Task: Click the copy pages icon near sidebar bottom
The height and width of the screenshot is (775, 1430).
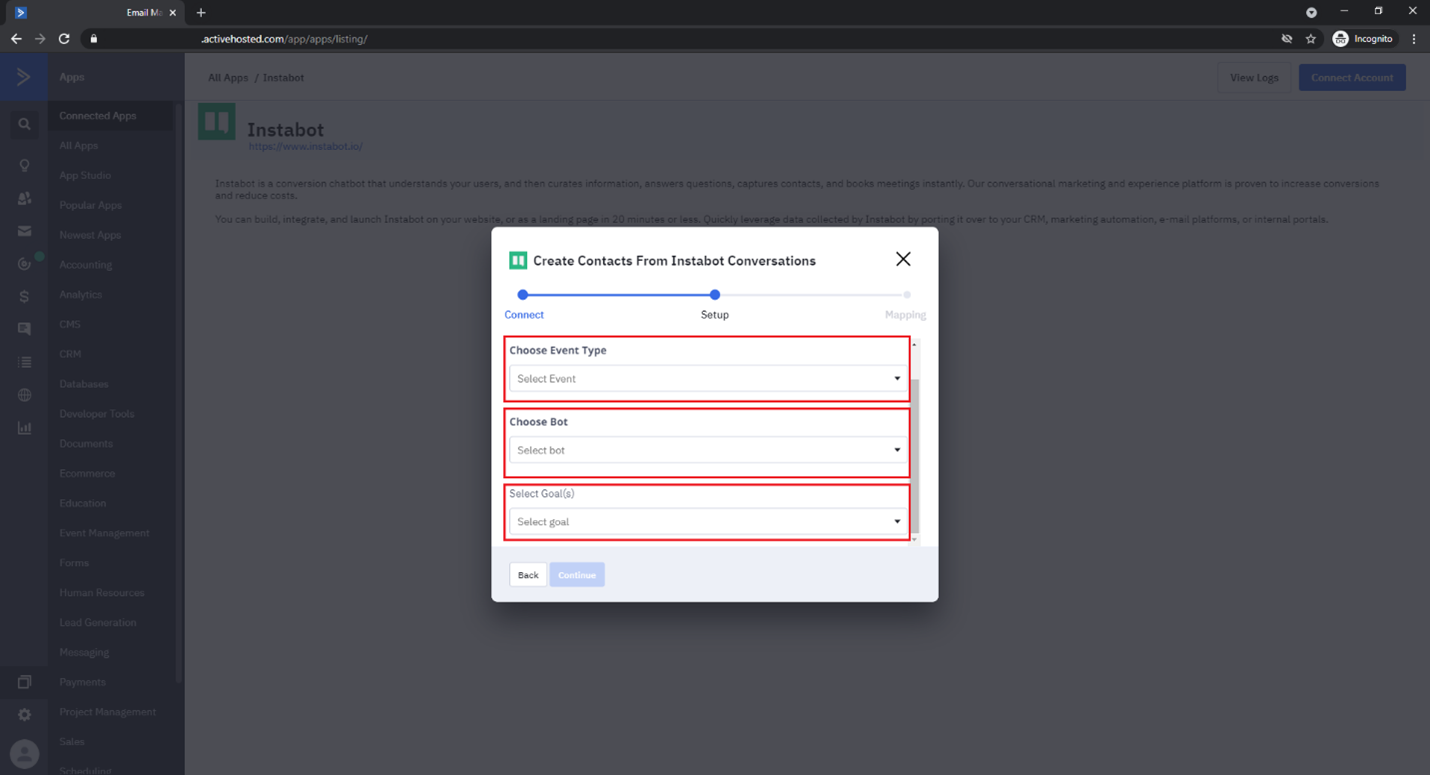Action: [x=24, y=682]
